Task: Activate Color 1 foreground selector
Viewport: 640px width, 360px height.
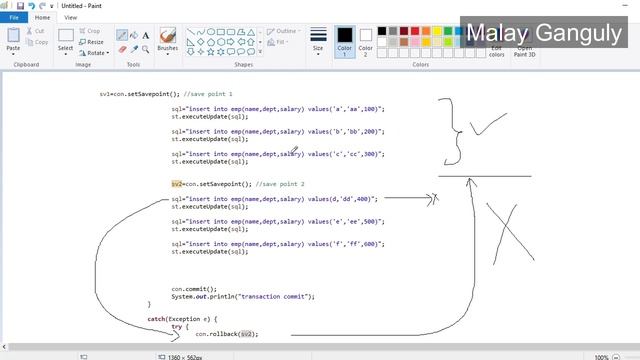Action: [x=345, y=42]
